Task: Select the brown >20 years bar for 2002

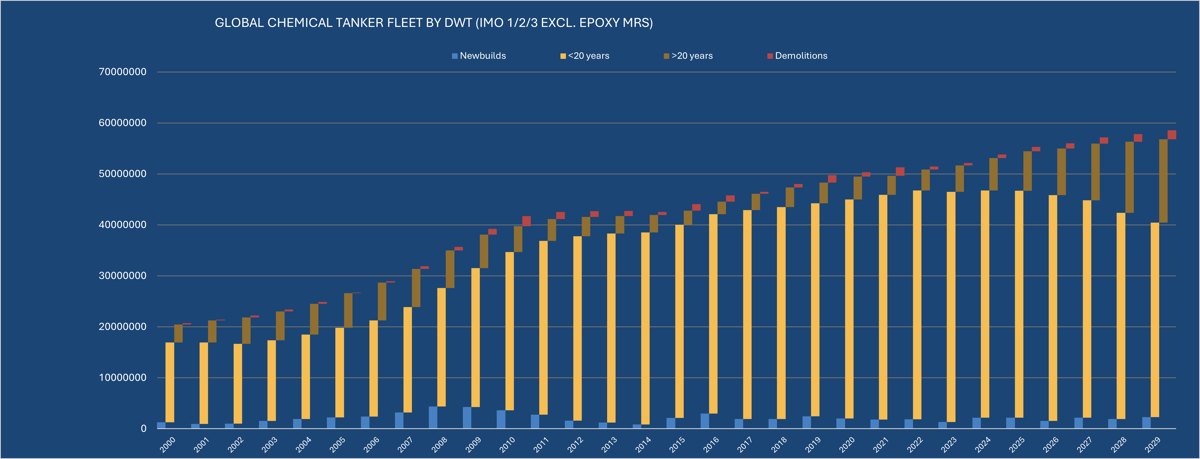Action: pos(246,331)
